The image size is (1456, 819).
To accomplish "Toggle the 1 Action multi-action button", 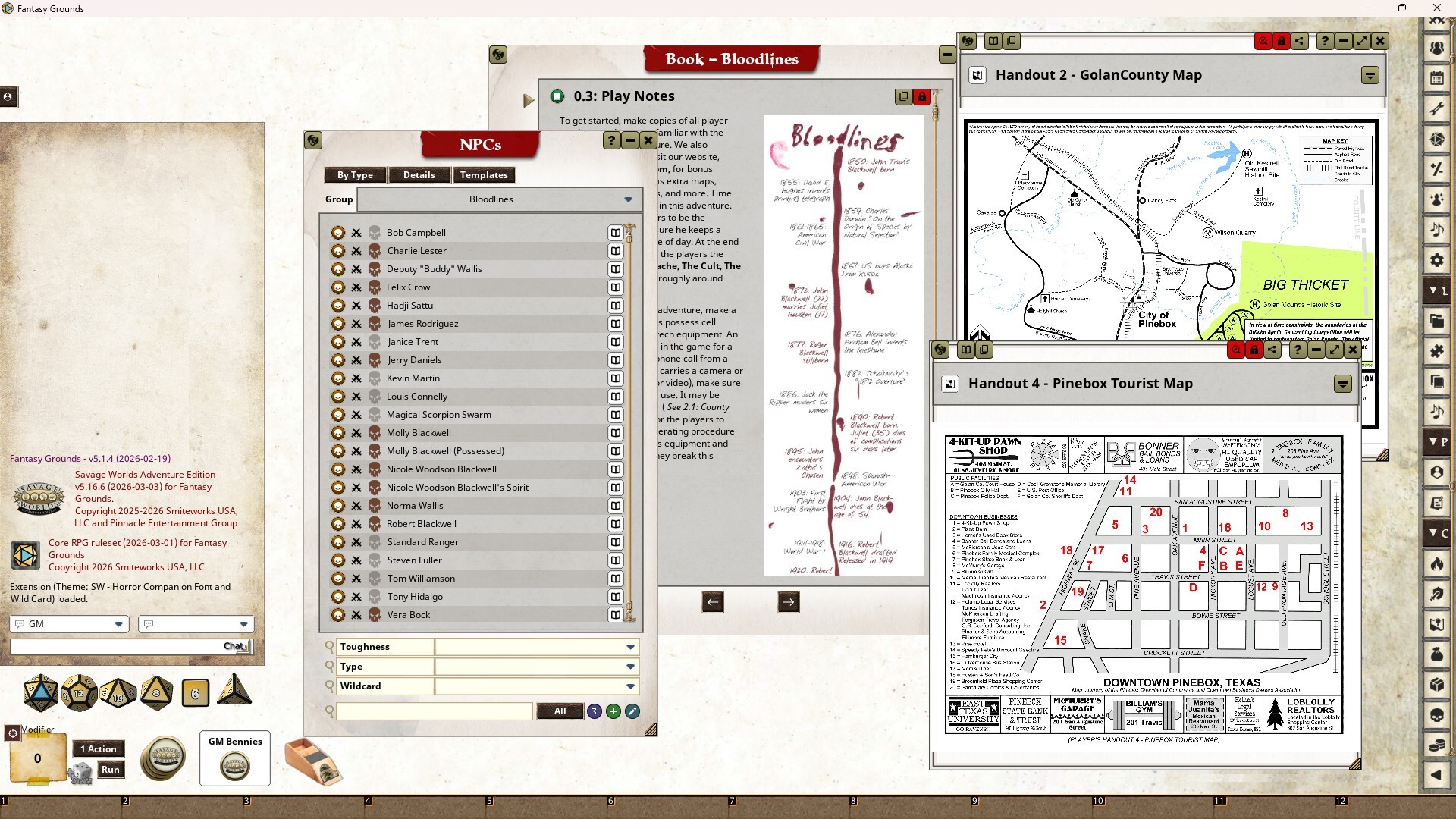I will [x=99, y=748].
